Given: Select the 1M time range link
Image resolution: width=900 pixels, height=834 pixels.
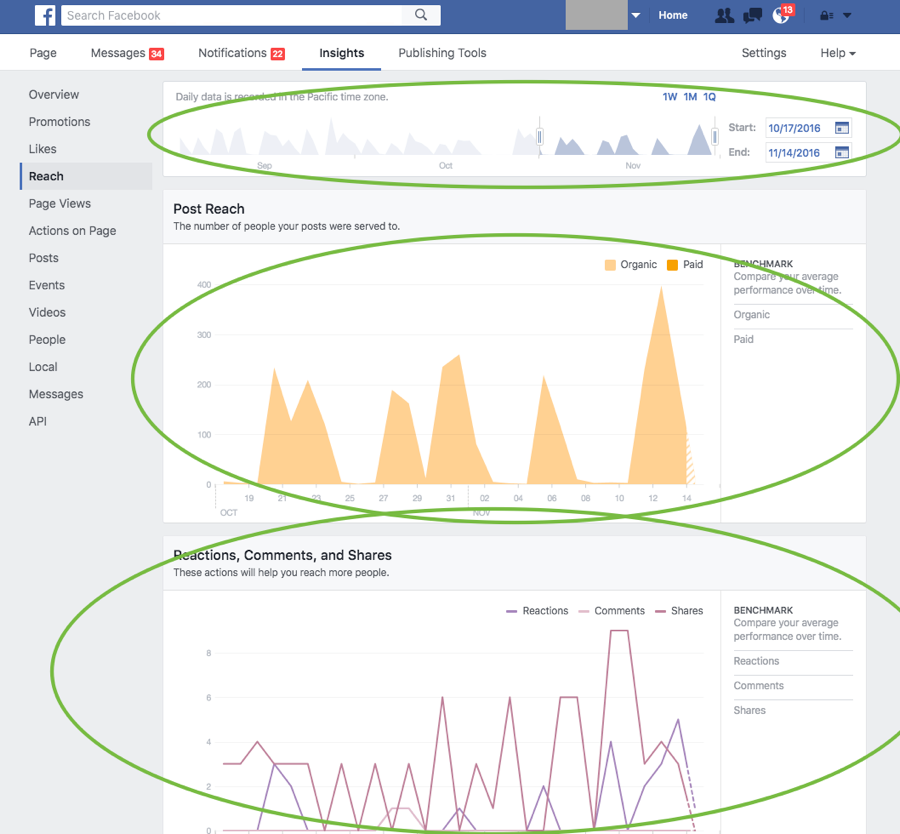Looking at the screenshot, I should [x=690, y=97].
